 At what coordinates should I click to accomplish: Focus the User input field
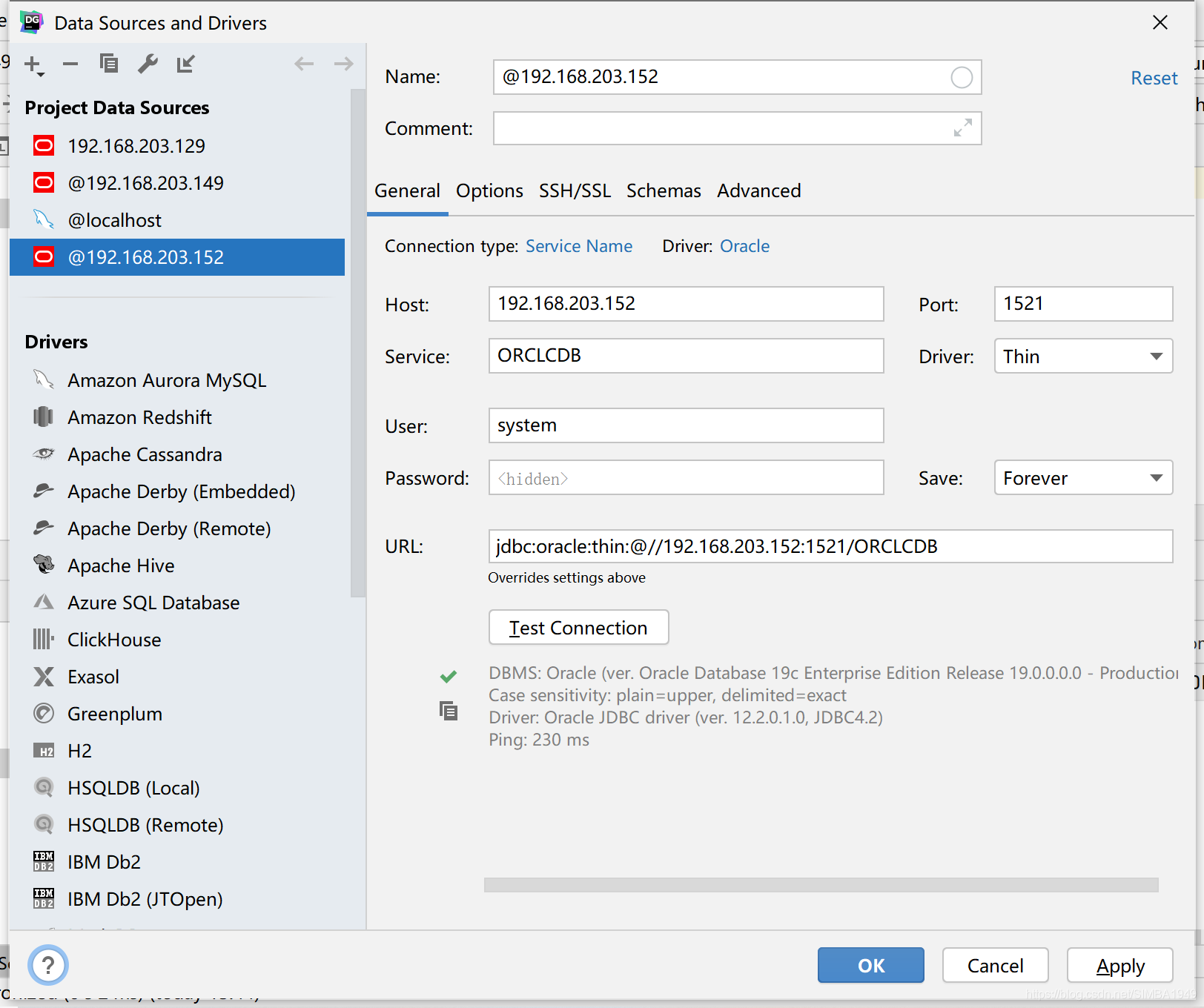coord(686,425)
